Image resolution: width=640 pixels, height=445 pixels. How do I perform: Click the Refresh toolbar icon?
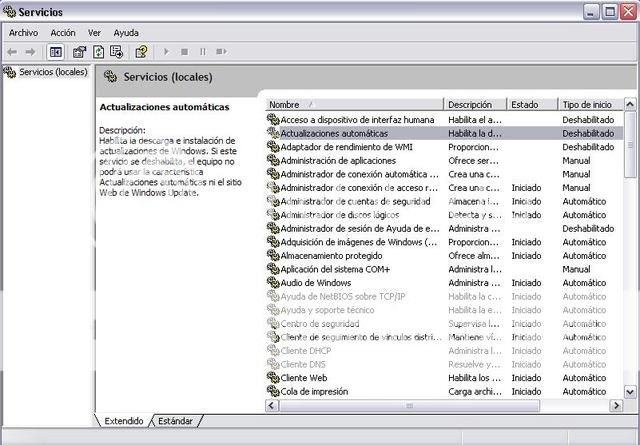(x=98, y=52)
